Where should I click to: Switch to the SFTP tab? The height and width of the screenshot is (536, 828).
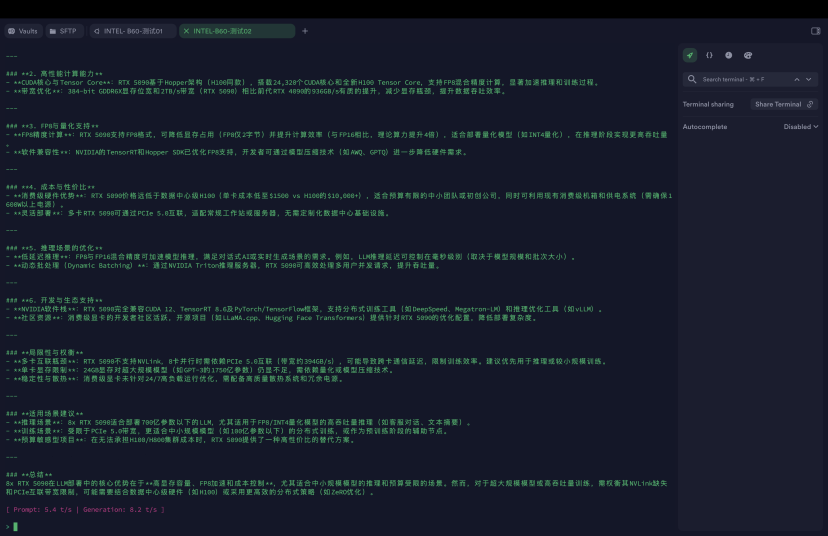coord(63,31)
